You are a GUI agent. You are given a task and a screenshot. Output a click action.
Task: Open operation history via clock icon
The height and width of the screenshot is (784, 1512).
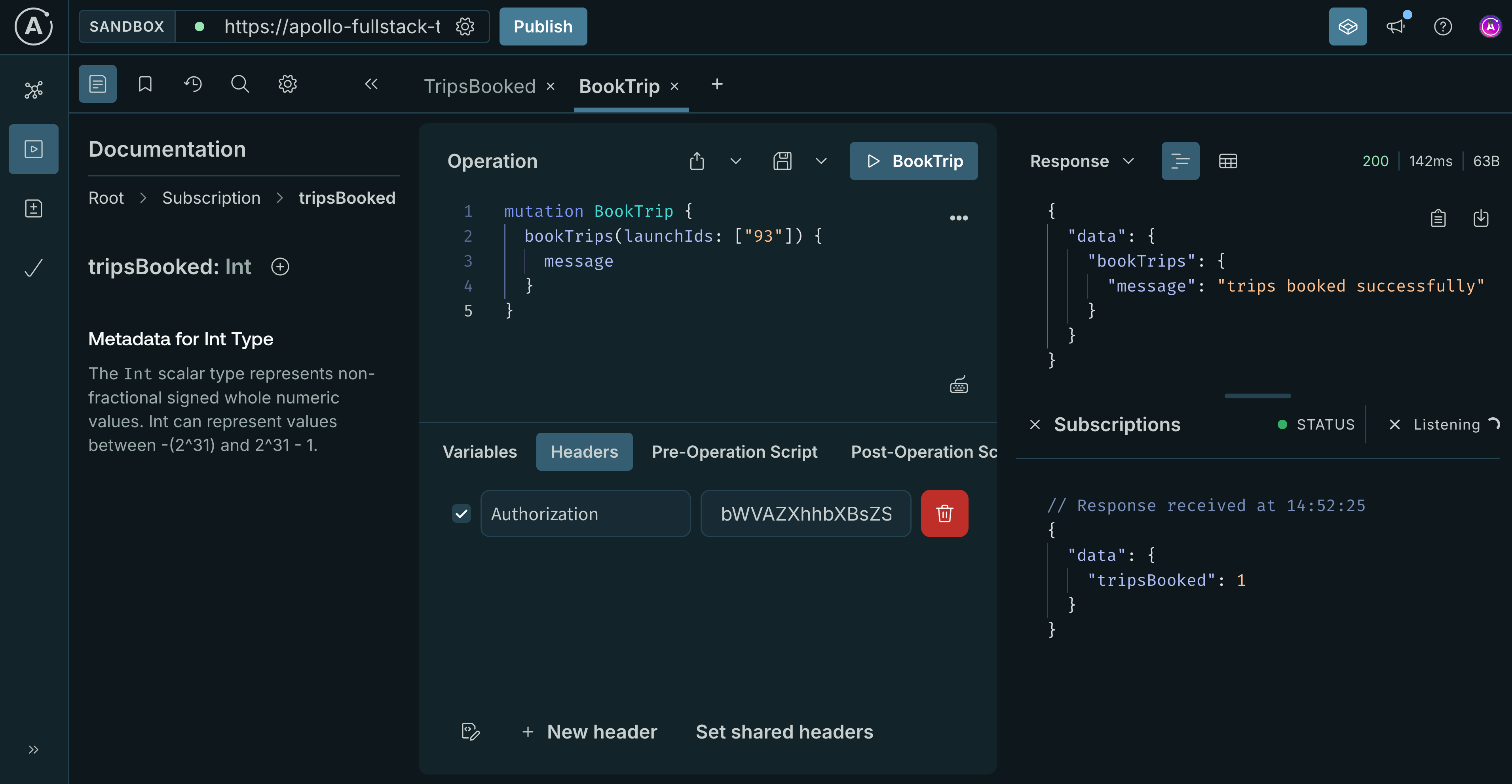click(192, 83)
